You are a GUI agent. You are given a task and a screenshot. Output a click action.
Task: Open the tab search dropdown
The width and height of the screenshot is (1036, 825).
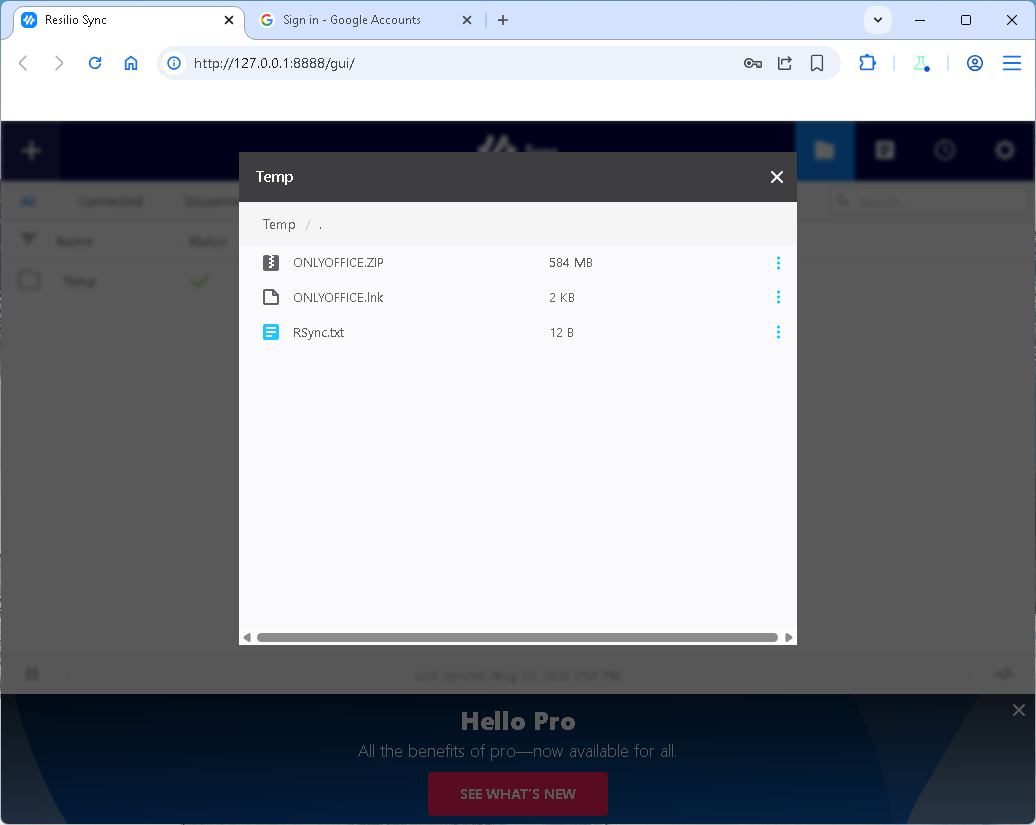click(x=877, y=20)
